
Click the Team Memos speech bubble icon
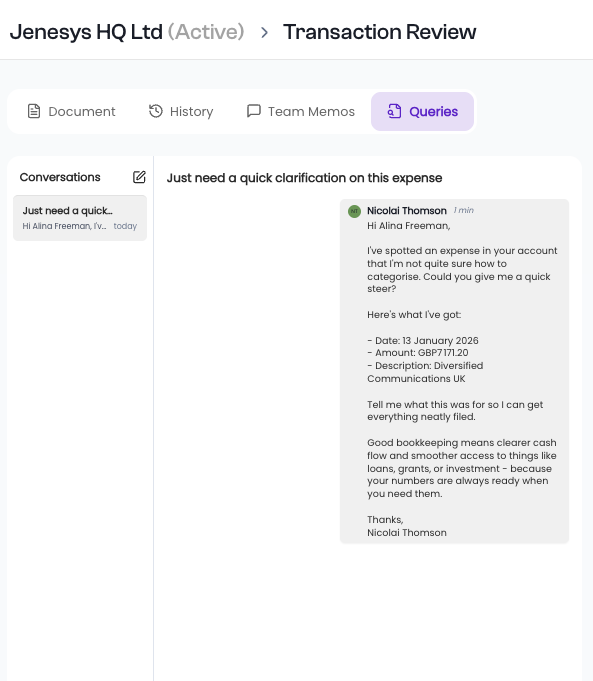(x=254, y=111)
